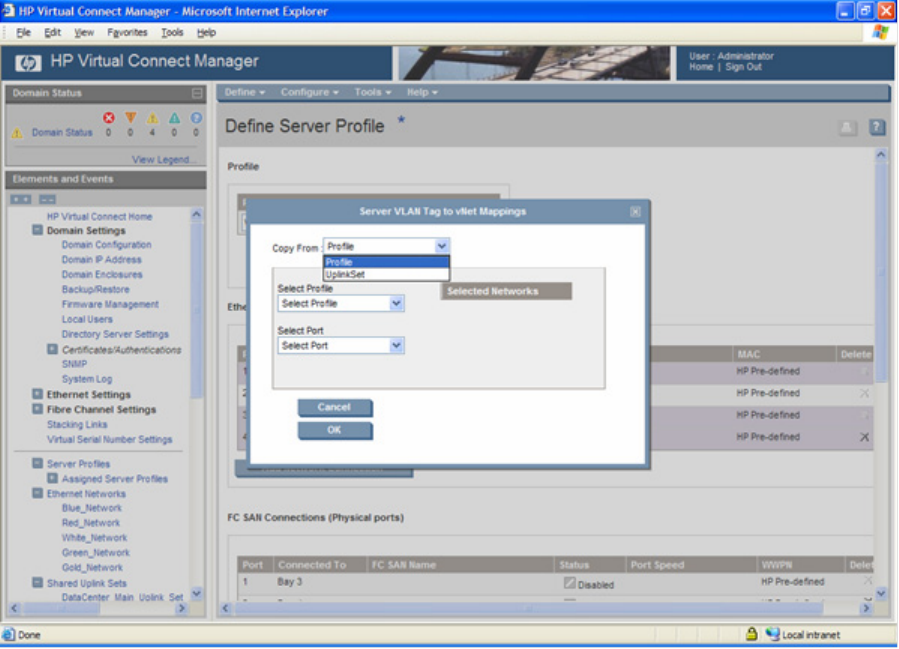This screenshot has width=899, height=649.
Task: Click the orange major alert icon
Action: coord(130,118)
